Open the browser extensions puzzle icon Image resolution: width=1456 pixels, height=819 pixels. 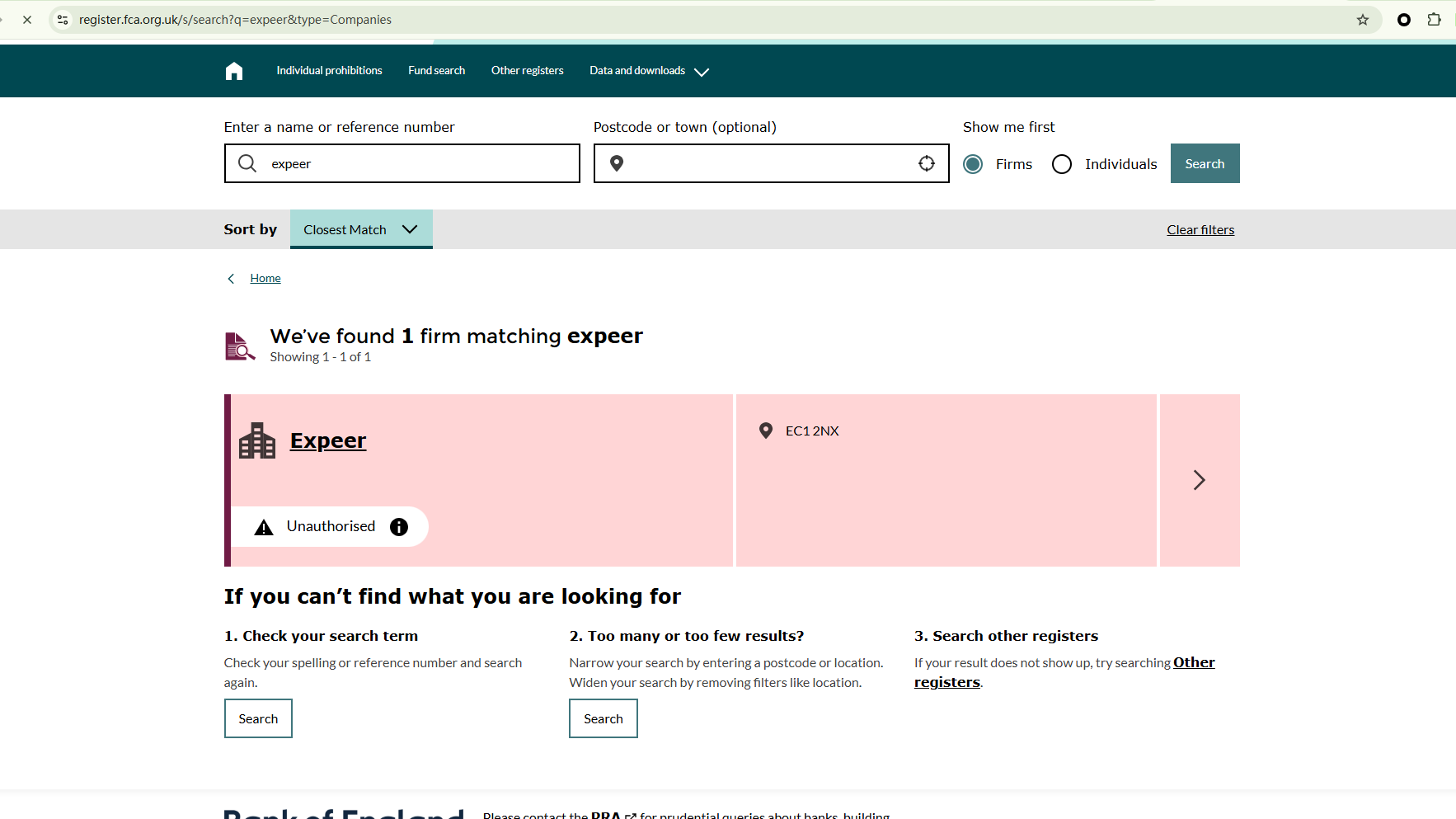click(1435, 20)
